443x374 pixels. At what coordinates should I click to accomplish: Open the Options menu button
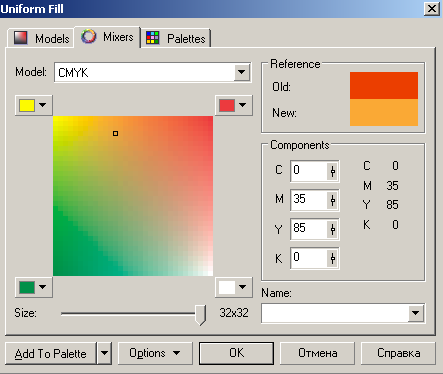tap(155, 353)
